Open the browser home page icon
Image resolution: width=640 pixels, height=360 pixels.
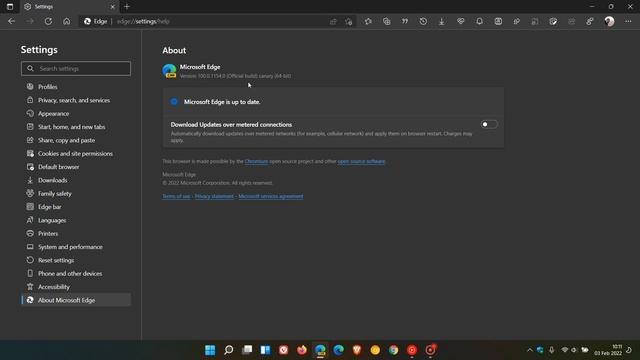coord(67,21)
